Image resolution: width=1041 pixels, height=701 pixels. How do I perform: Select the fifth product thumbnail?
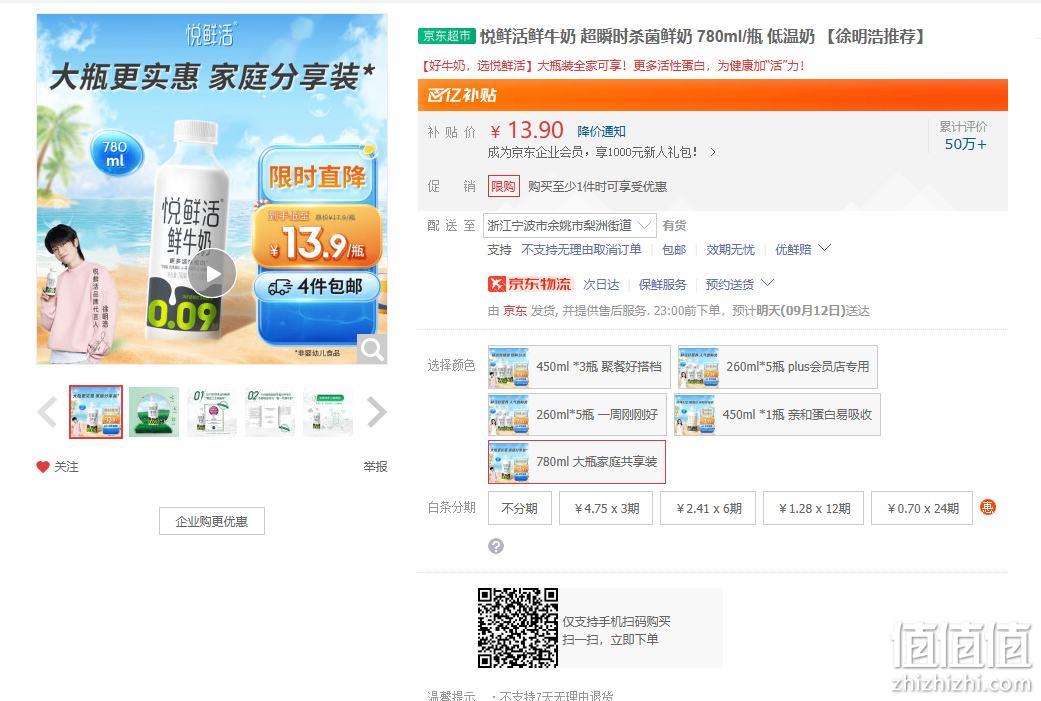[x=327, y=412]
